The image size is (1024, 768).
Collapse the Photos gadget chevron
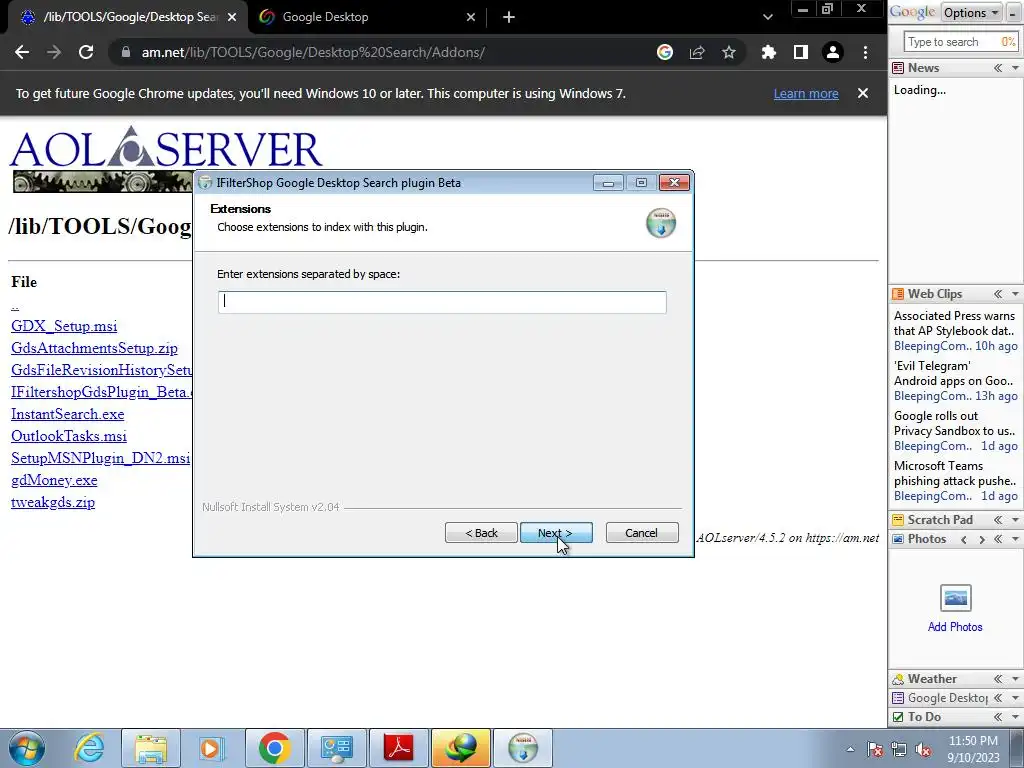[998, 539]
